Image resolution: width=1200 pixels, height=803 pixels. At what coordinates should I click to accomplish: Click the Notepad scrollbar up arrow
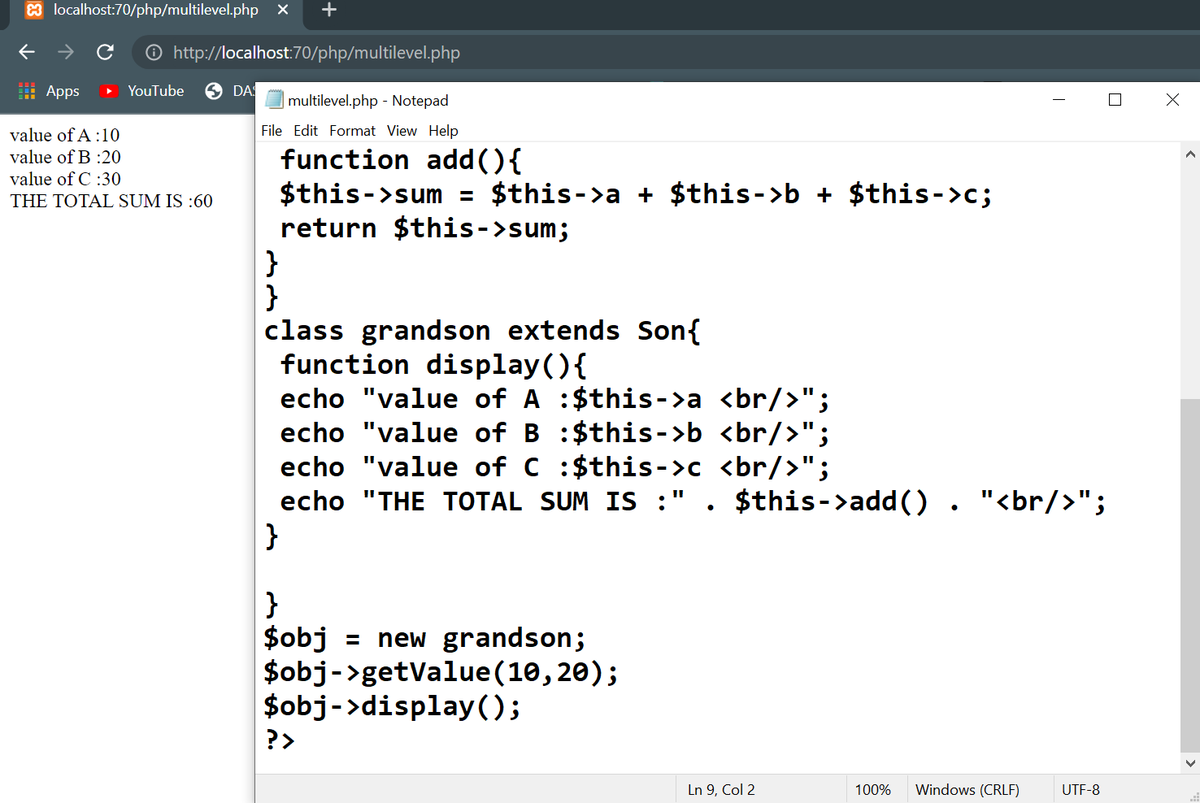pyautogui.click(x=1189, y=153)
